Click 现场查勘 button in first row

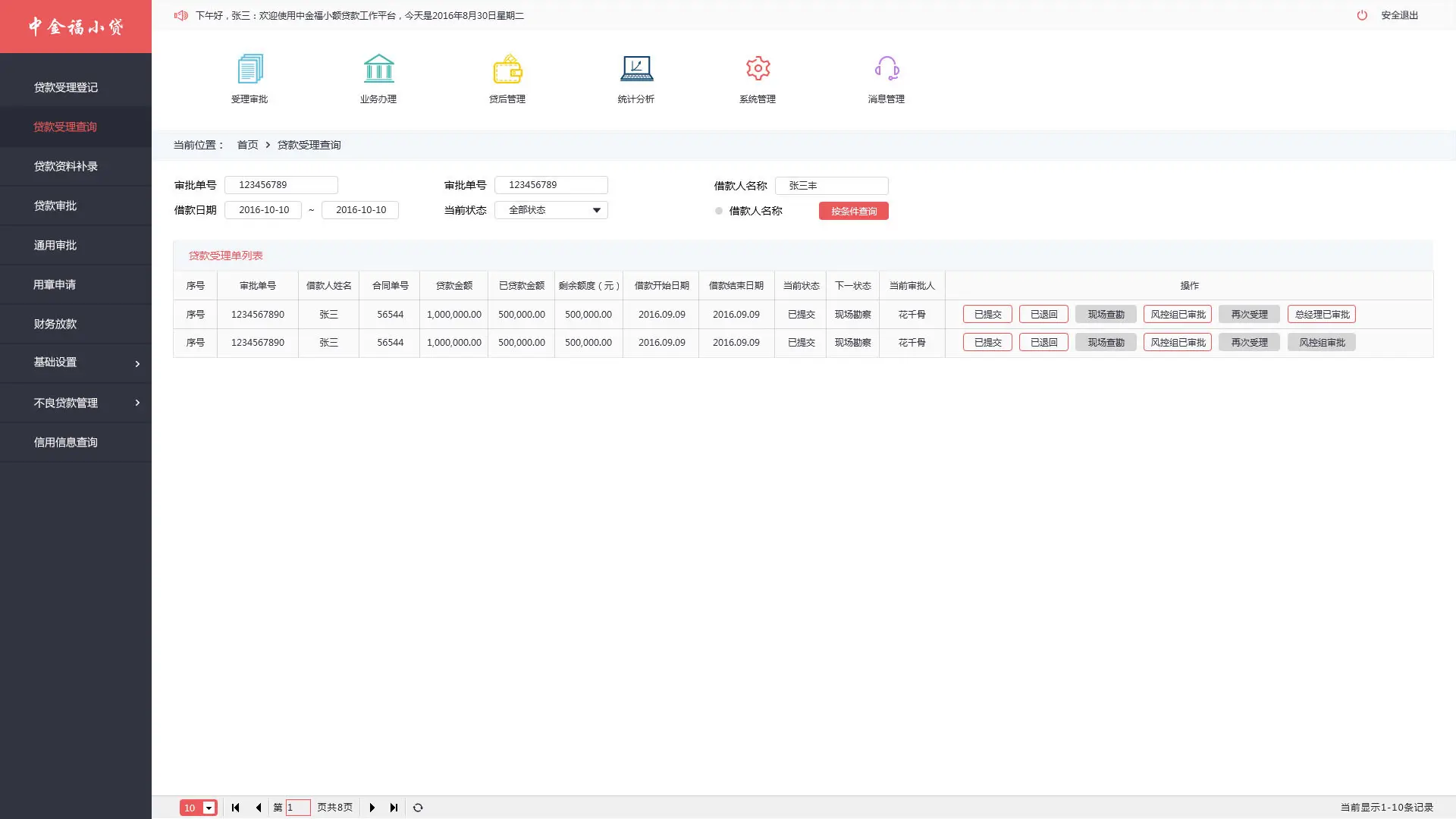1106,314
